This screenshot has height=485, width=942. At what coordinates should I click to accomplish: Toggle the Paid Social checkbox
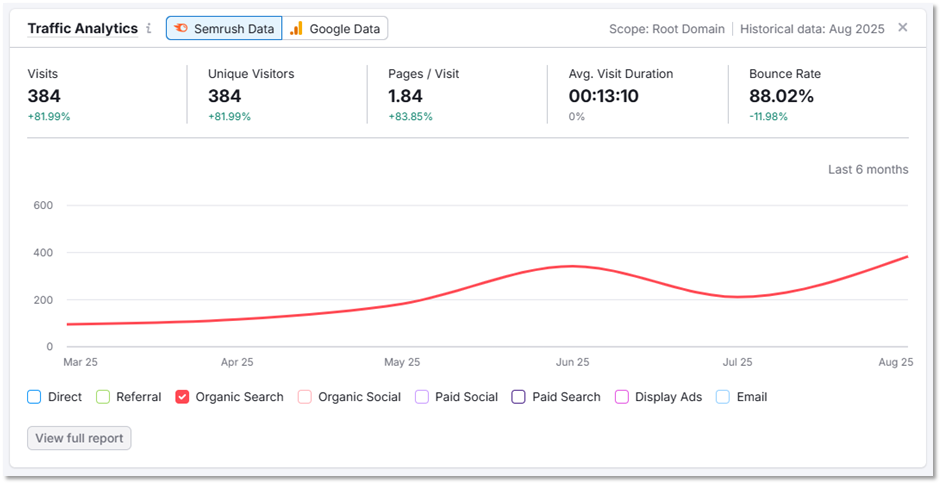tap(422, 397)
